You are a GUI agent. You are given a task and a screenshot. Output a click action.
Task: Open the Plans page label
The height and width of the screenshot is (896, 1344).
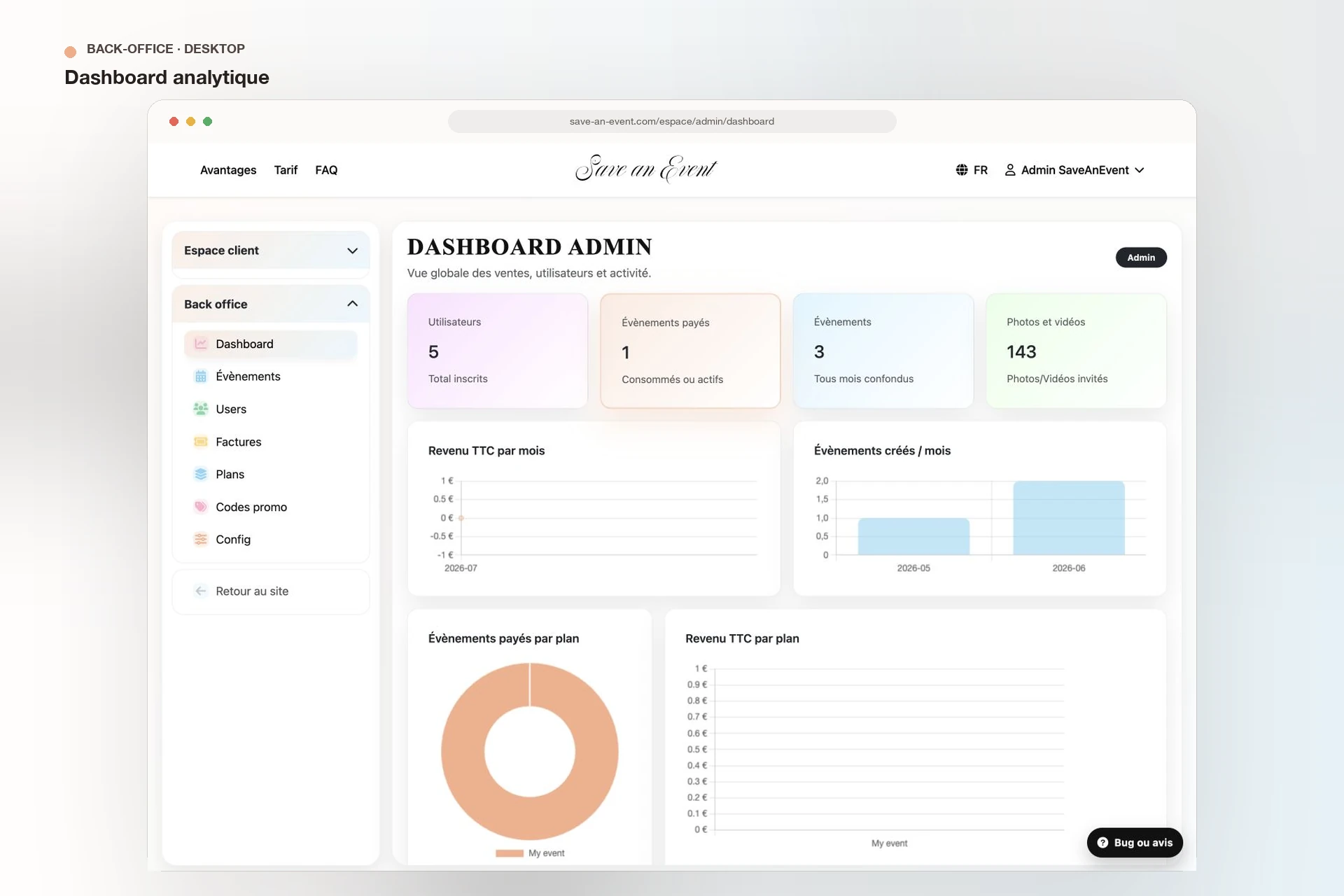tap(230, 474)
